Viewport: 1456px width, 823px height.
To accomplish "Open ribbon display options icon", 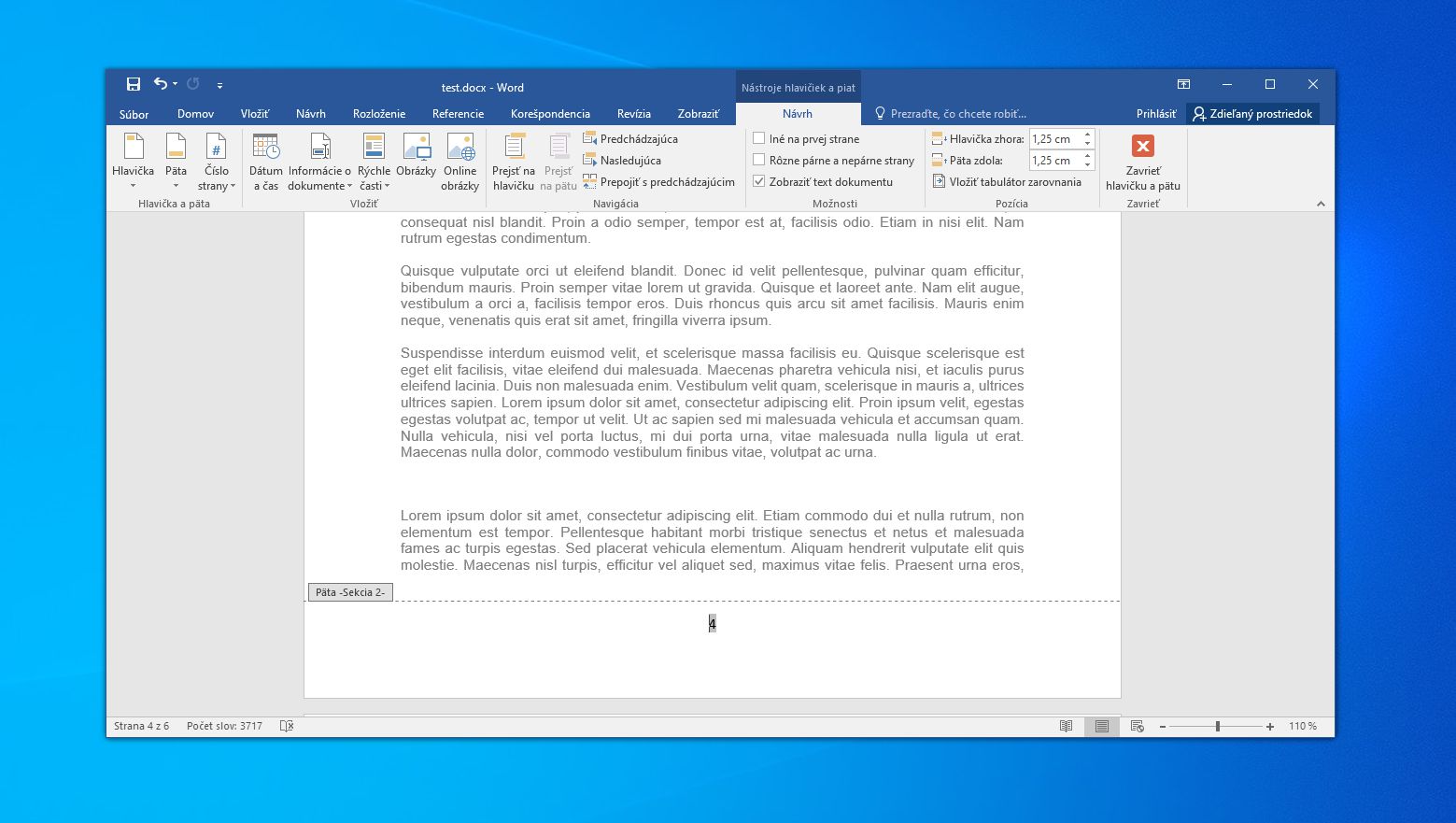I will tap(1183, 84).
